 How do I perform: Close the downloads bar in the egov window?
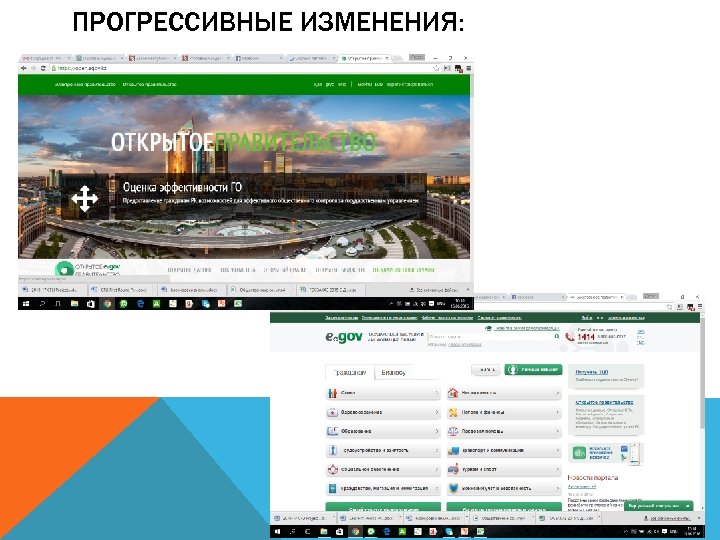(x=699, y=518)
